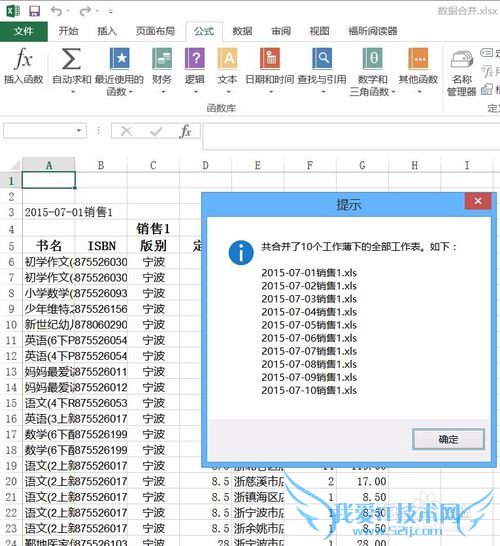Click the Redo arrow icon

pos(85,11)
